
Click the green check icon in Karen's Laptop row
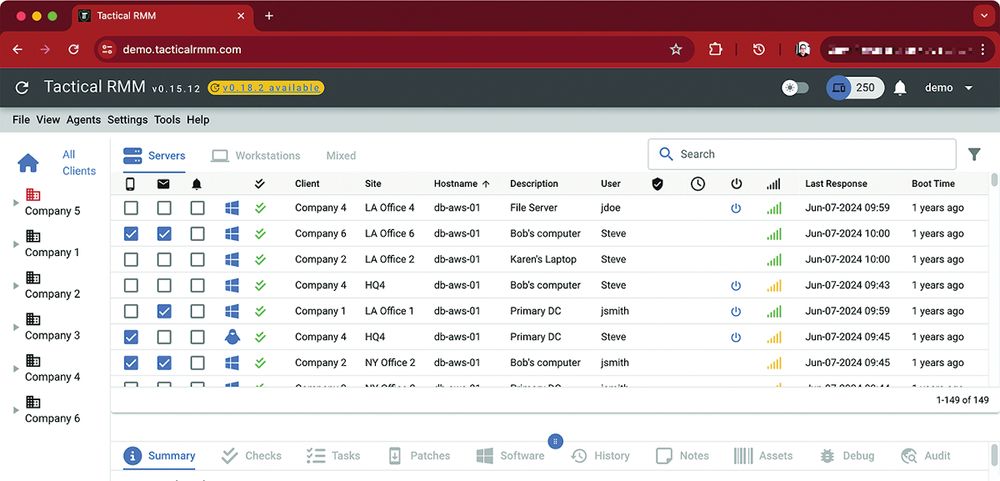coord(260,260)
